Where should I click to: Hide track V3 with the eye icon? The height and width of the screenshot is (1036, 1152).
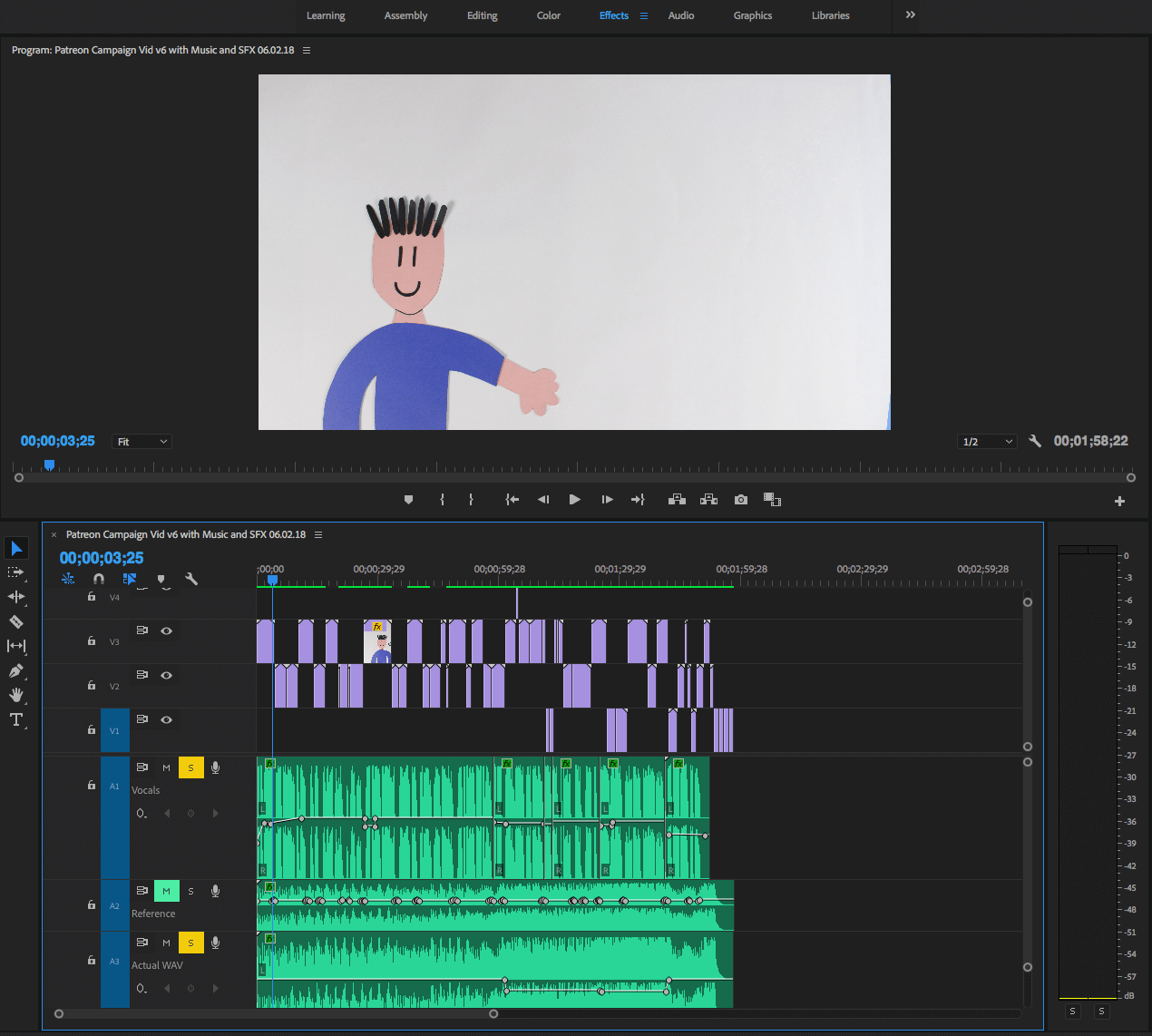pos(166,630)
